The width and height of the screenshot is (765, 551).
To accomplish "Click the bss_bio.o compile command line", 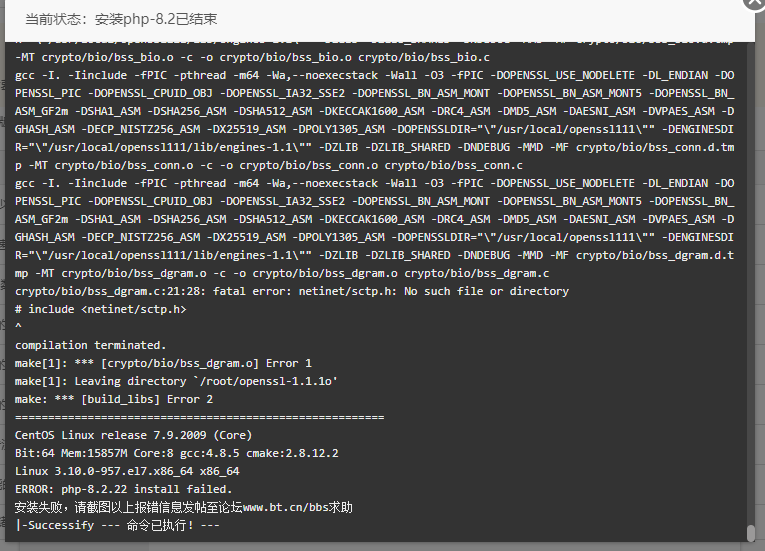I will [252, 58].
